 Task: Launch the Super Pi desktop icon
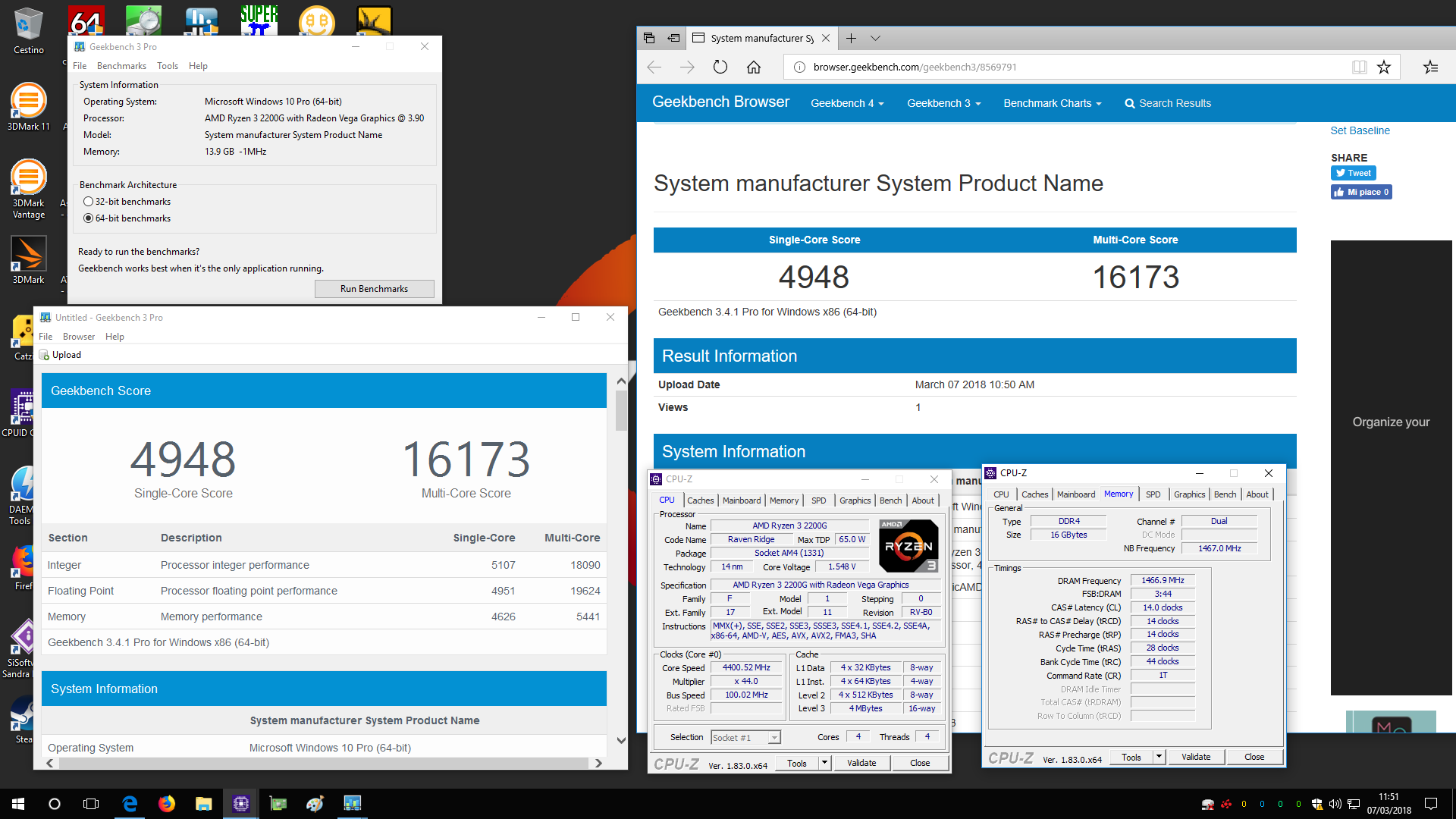[259, 20]
